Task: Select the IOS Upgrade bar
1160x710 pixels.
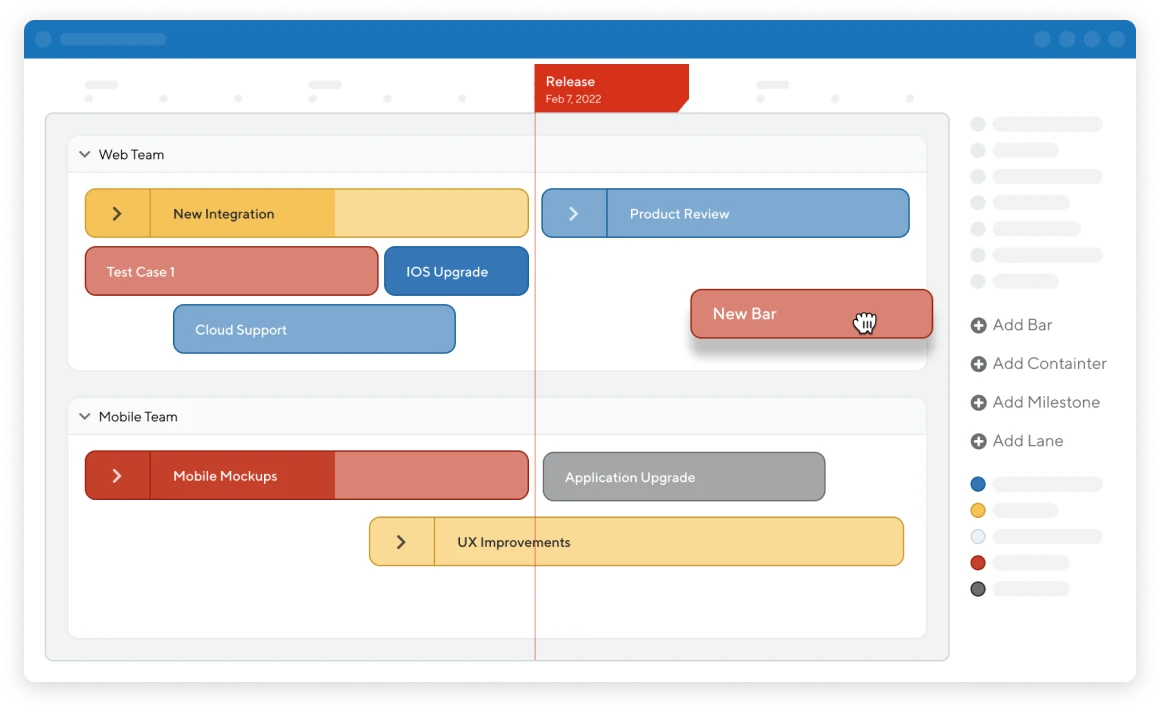Action: [456, 271]
